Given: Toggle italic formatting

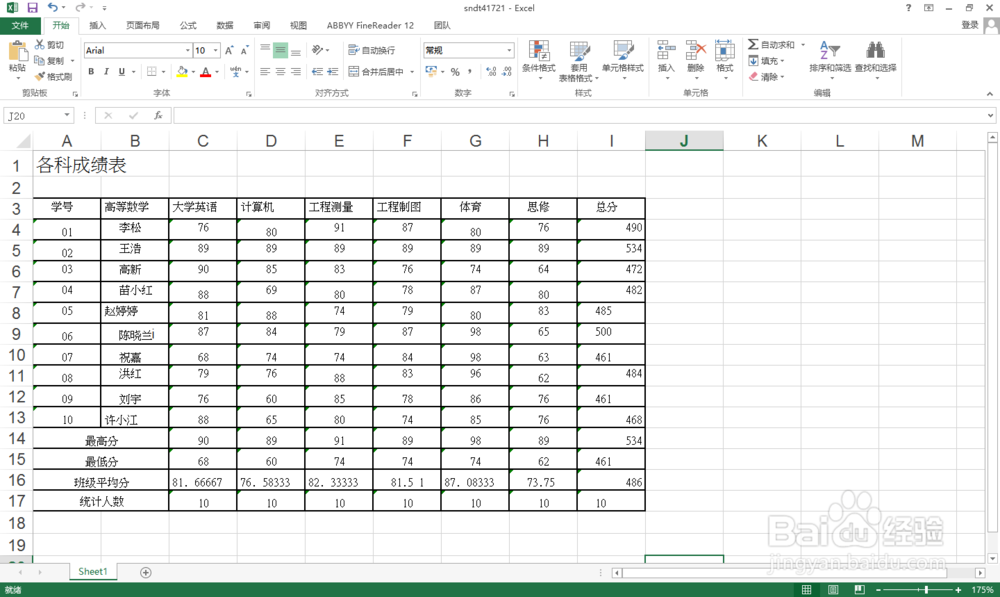Looking at the screenshot, I should coord(107,71).
